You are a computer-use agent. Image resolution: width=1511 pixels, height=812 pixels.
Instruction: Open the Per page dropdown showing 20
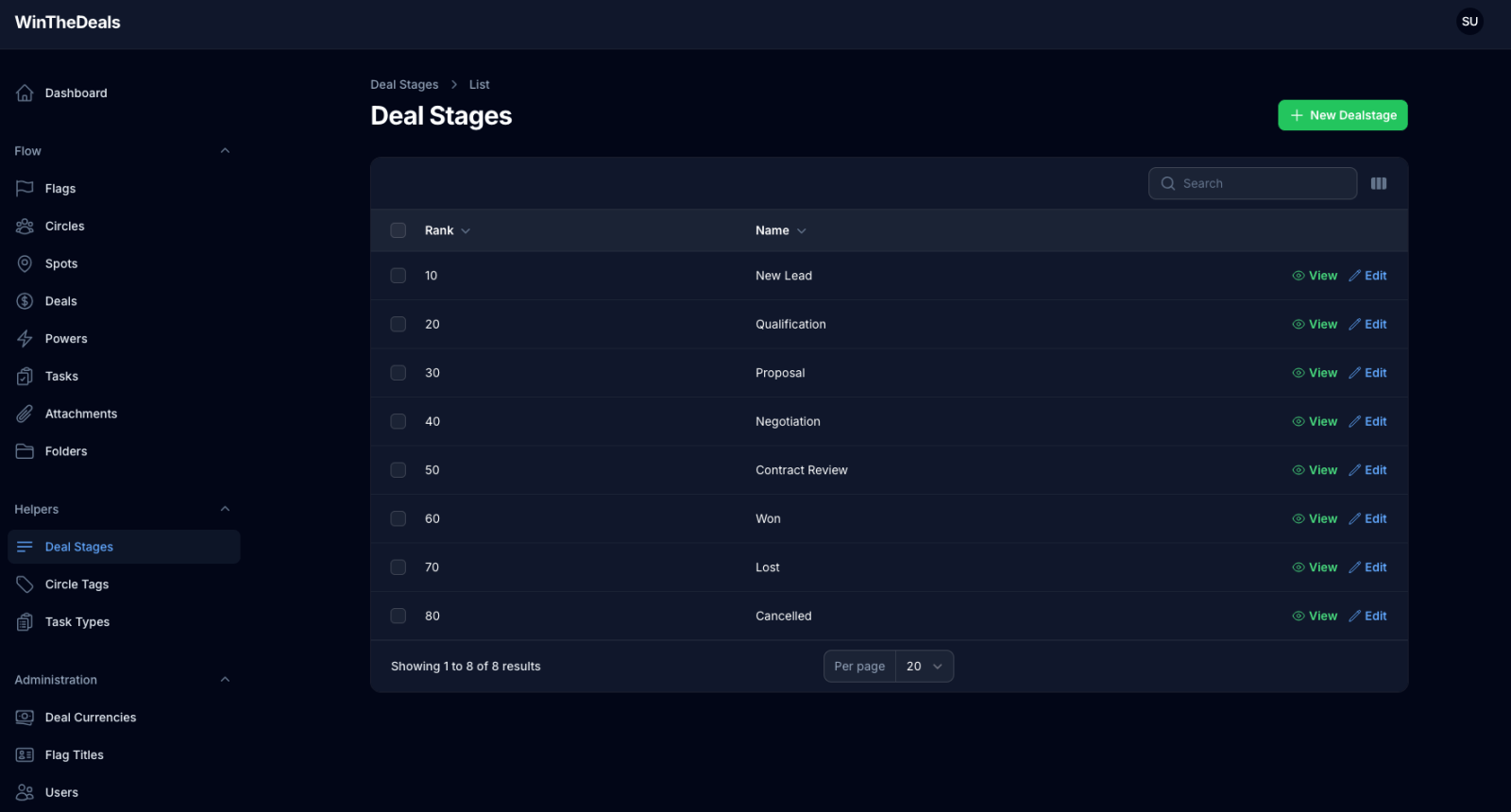pyautogui.click(x=924, y=667)
